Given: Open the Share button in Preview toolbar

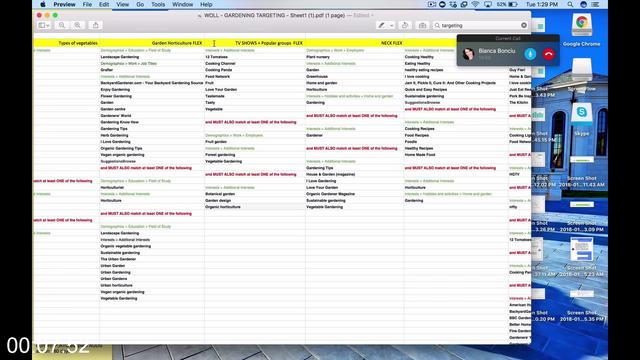Looking at the screenshot, I should coord(96,25).
